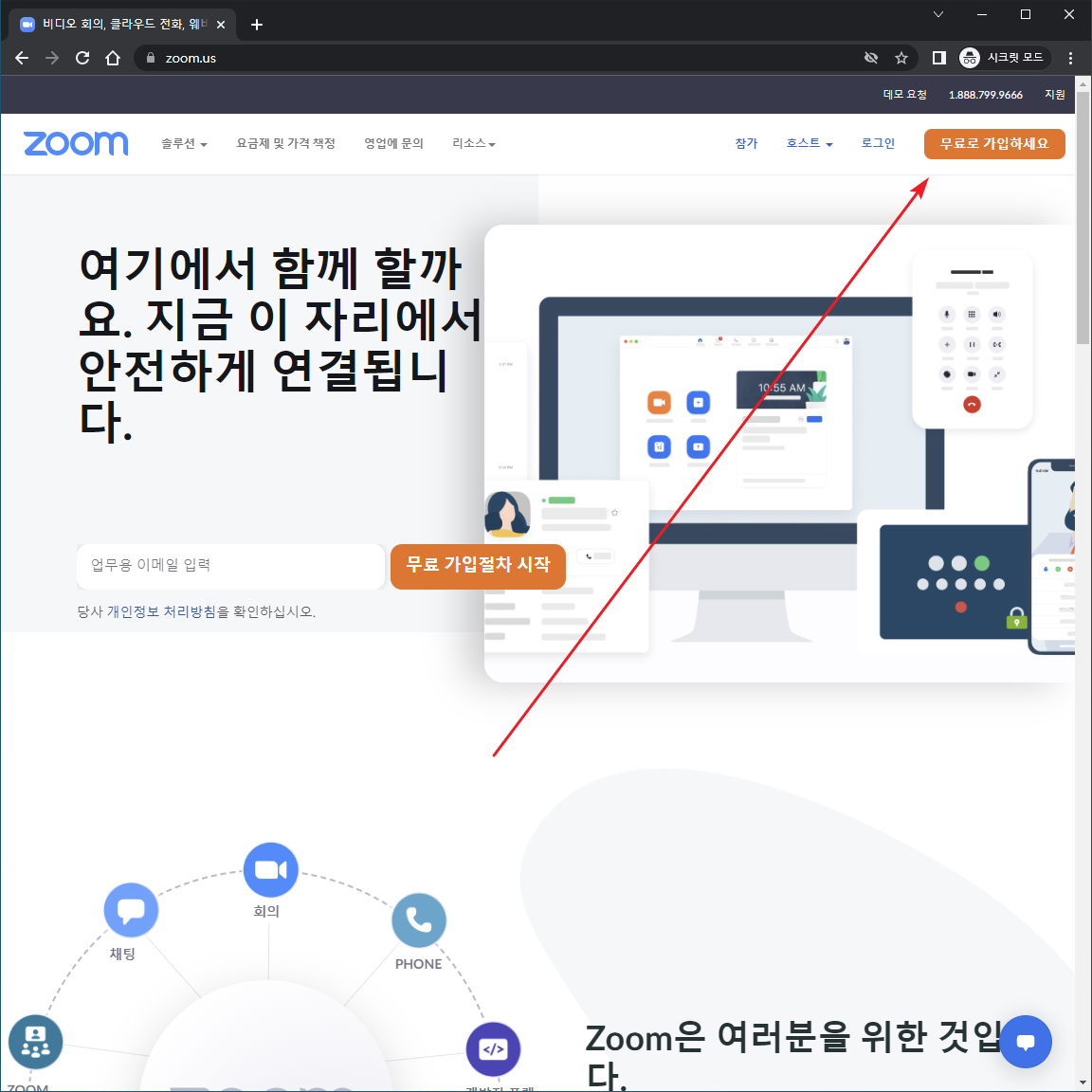Click the PHONE circle icon
Image resolution: width=1092 pixels, height=1092 pixels.
click(x=419, y=920)
